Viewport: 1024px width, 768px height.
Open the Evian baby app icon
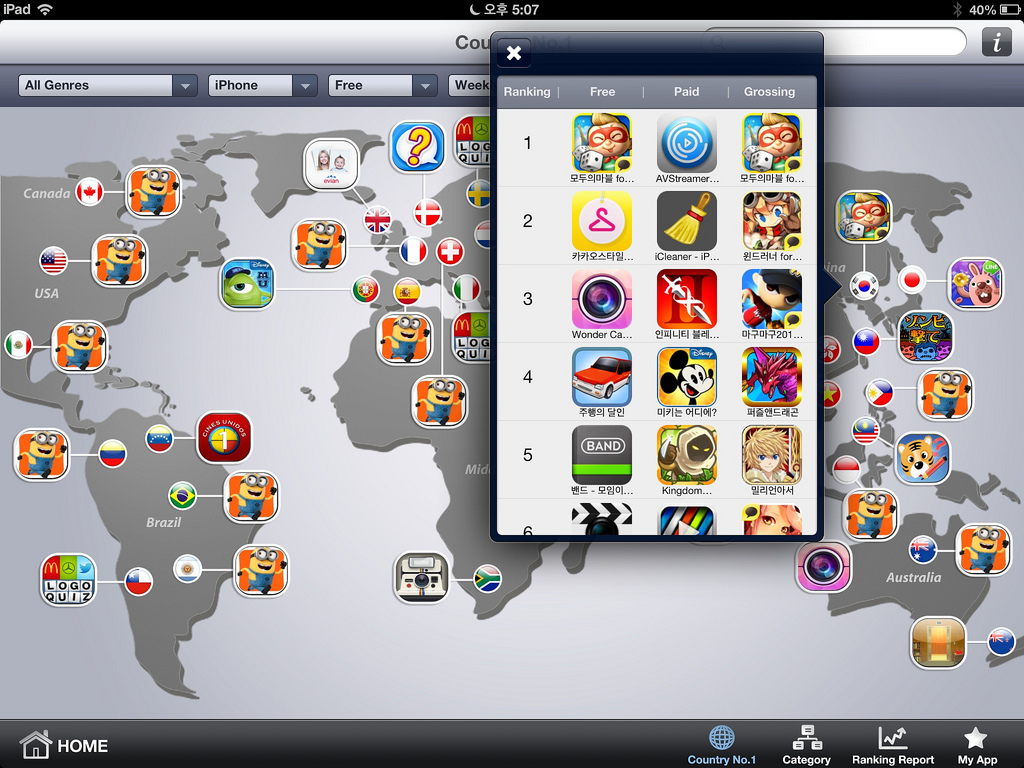[x=331, y=165]
